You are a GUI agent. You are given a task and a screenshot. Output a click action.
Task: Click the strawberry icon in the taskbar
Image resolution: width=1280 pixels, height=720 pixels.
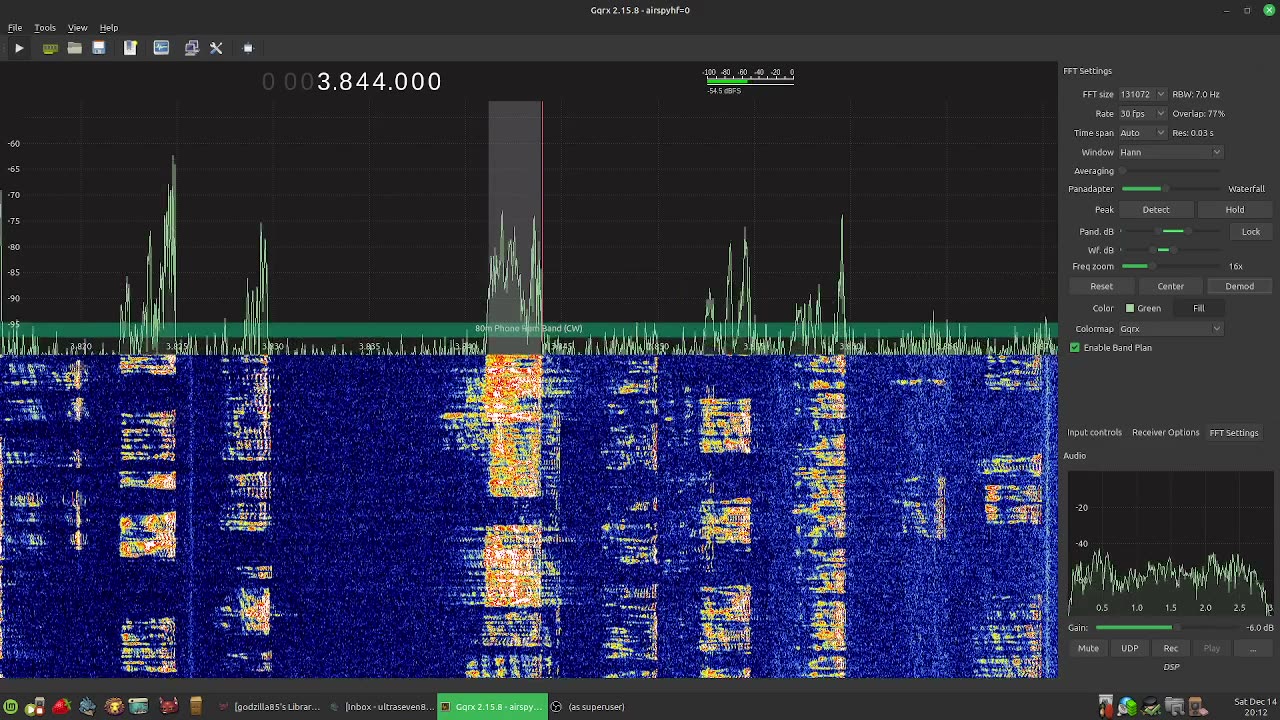click(61, 707)
